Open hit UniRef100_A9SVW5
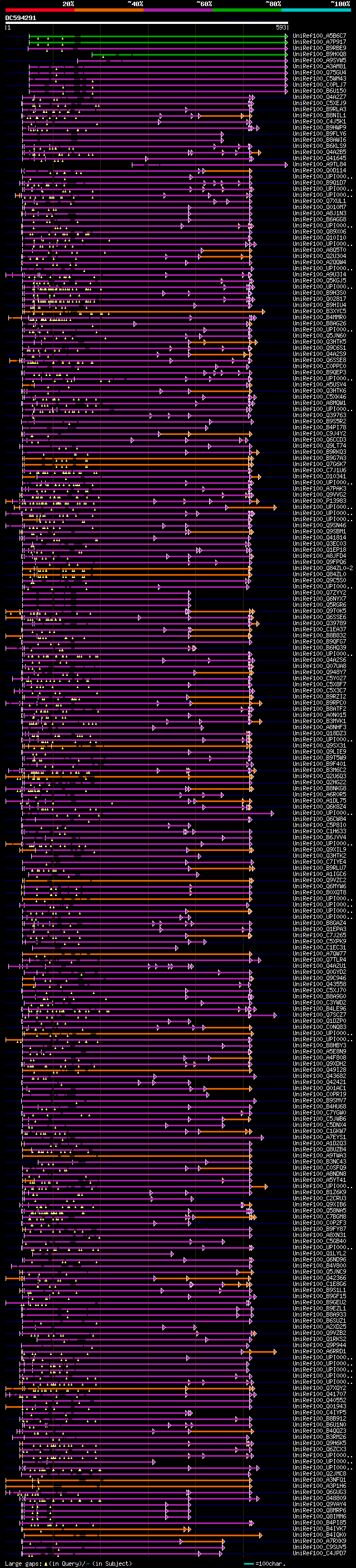 pyautogui.click(x=319, y=60)
